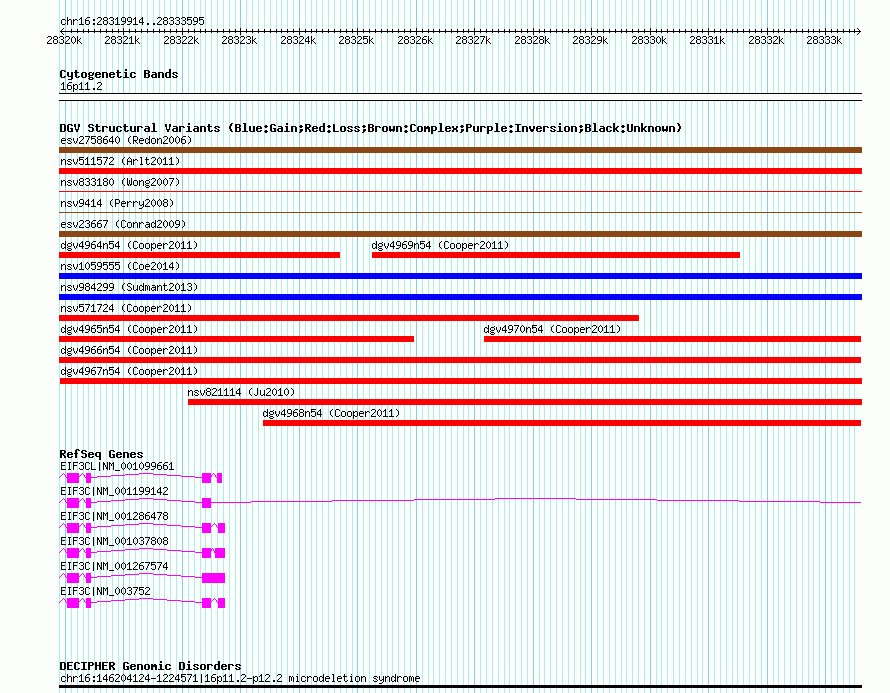
Task: Select the EIF3C NM_001037808 transcript glyph
Action: (x=142, y=553)
